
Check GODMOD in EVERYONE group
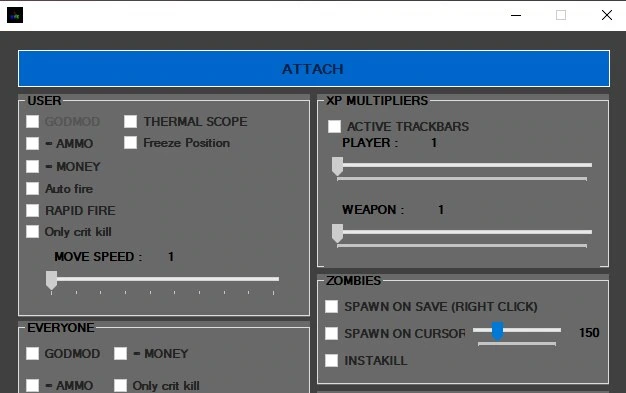(x=32, y=353)
